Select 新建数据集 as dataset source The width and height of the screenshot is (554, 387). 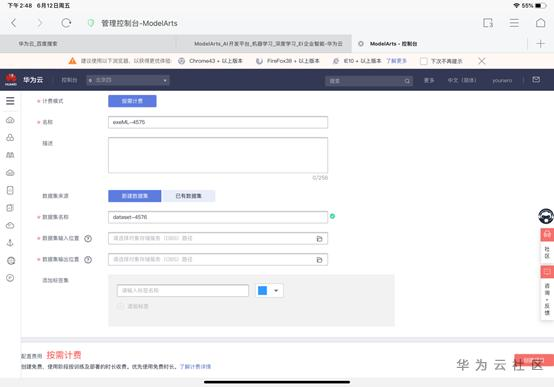(x=135, y=196)
